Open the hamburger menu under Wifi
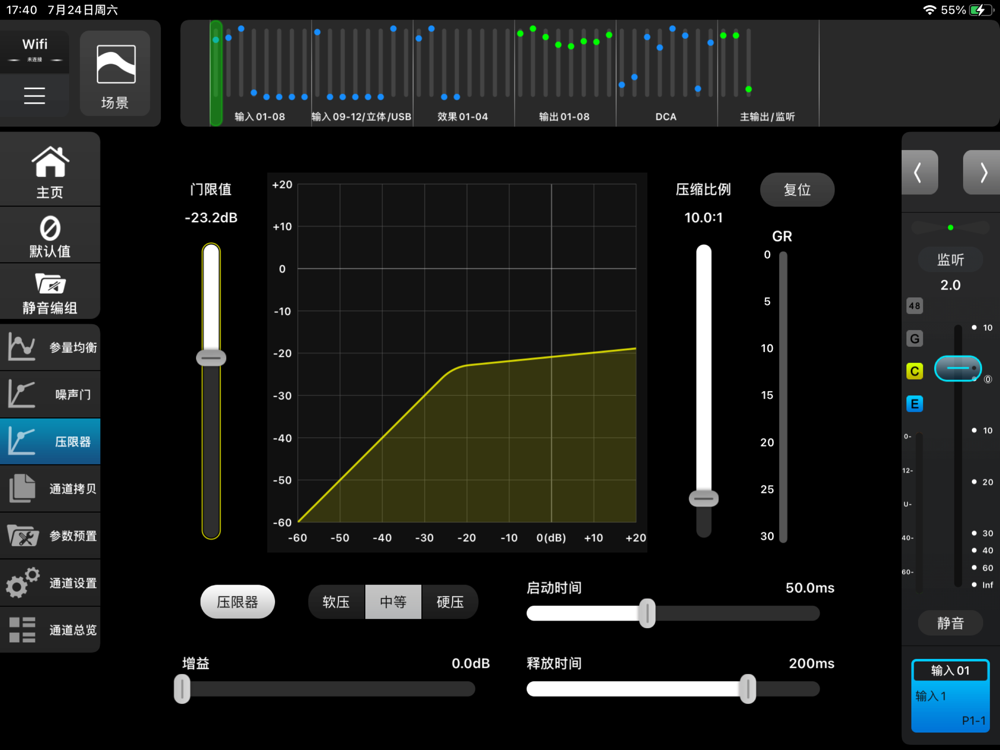This screenshot has width=1000, height=750. tap(35, 96)
